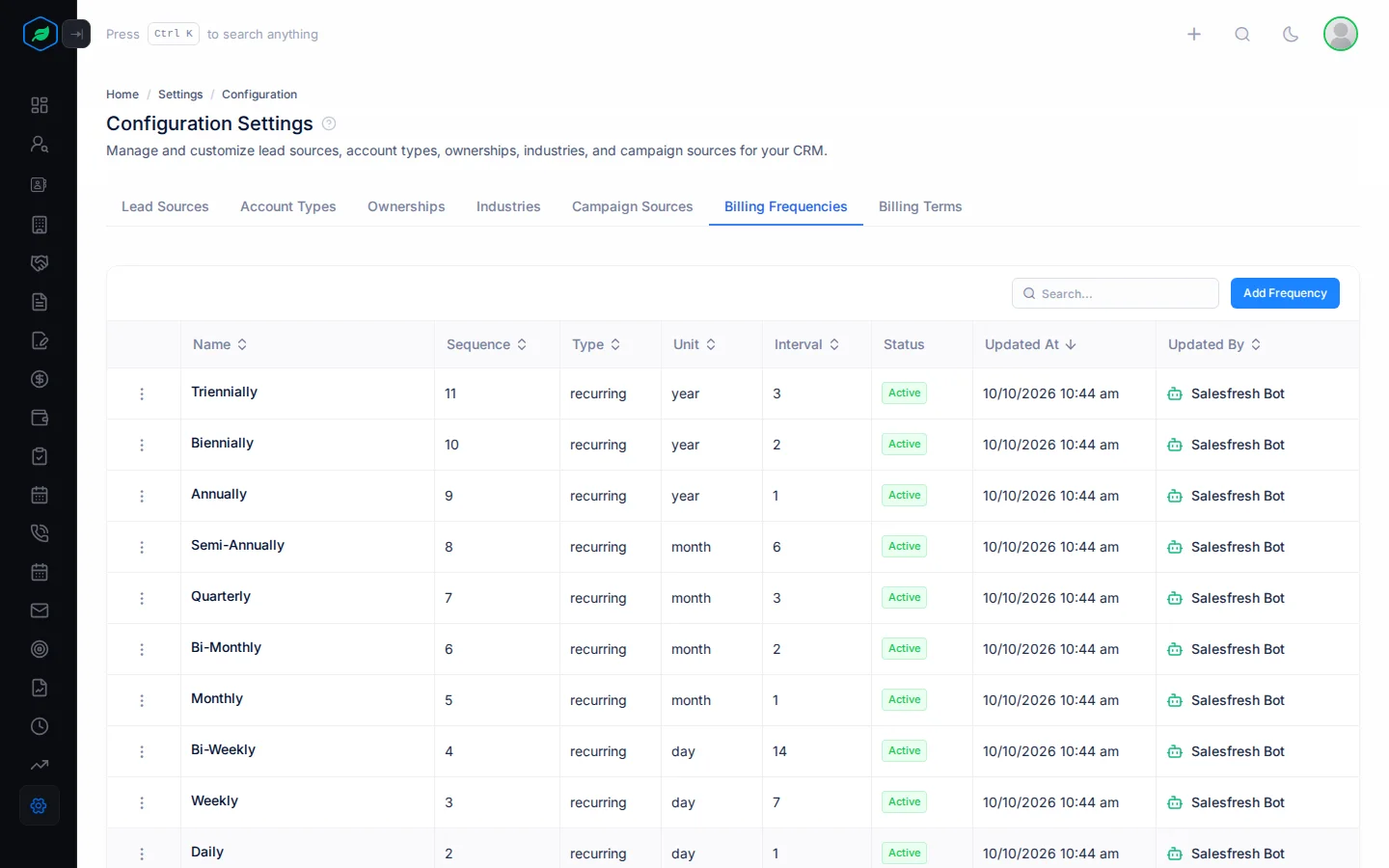Open the user avatar profile menu
Image resolution: width=1389 pixels, height=868 pixels.
pyautogui.click(x=1341, y=34)
